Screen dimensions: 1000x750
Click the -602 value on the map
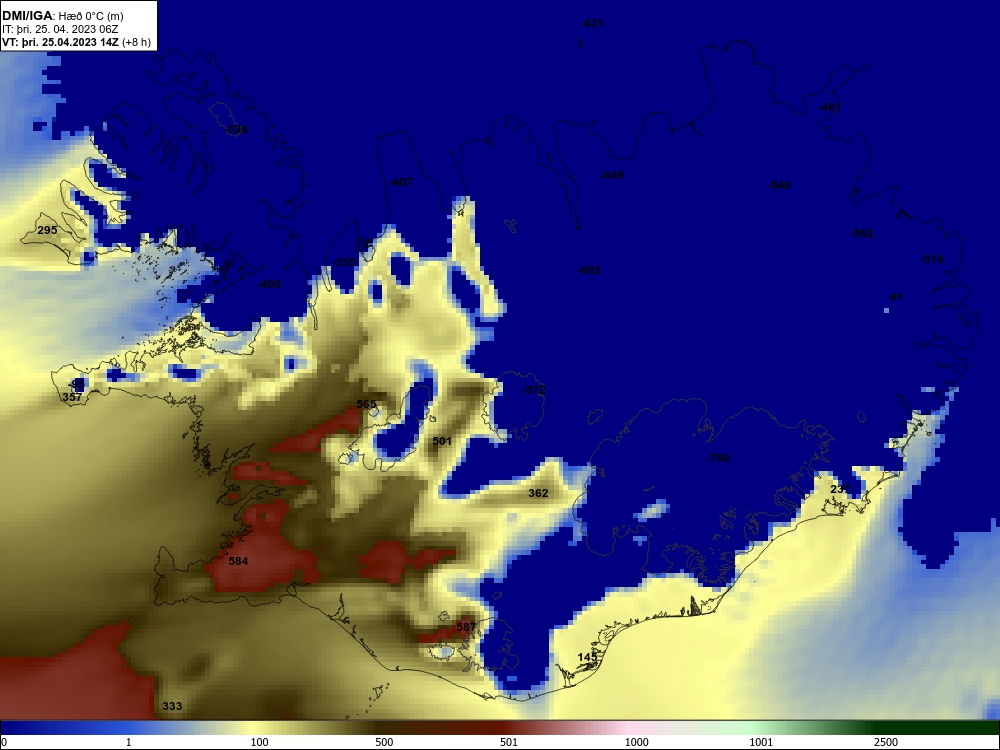pos(589,270)
